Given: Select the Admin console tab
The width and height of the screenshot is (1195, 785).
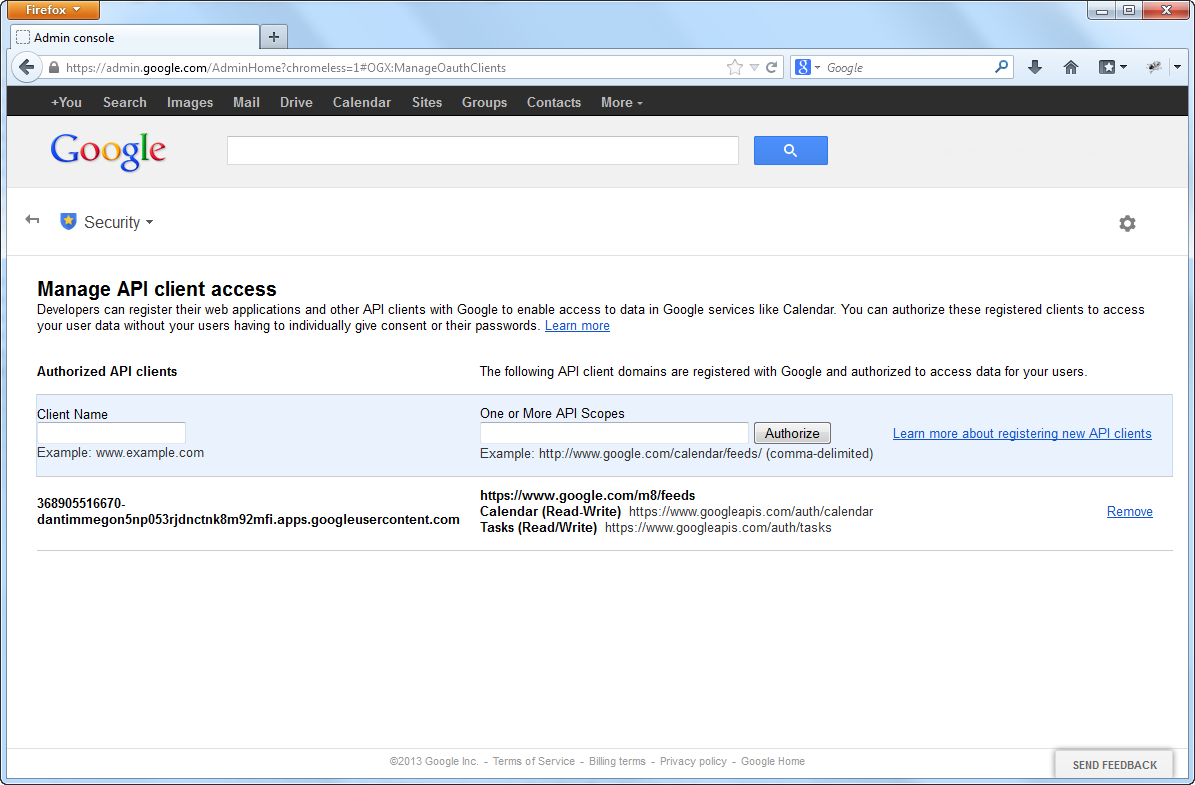Looking at the screenshot, I should (135, 37).
